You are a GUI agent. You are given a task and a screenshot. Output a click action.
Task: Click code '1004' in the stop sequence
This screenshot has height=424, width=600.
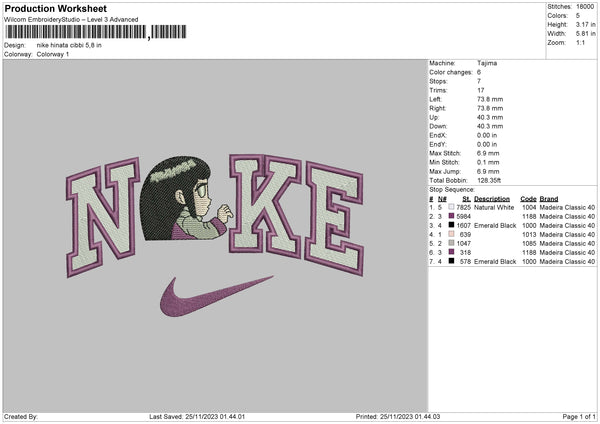click(x=529, y=207)
